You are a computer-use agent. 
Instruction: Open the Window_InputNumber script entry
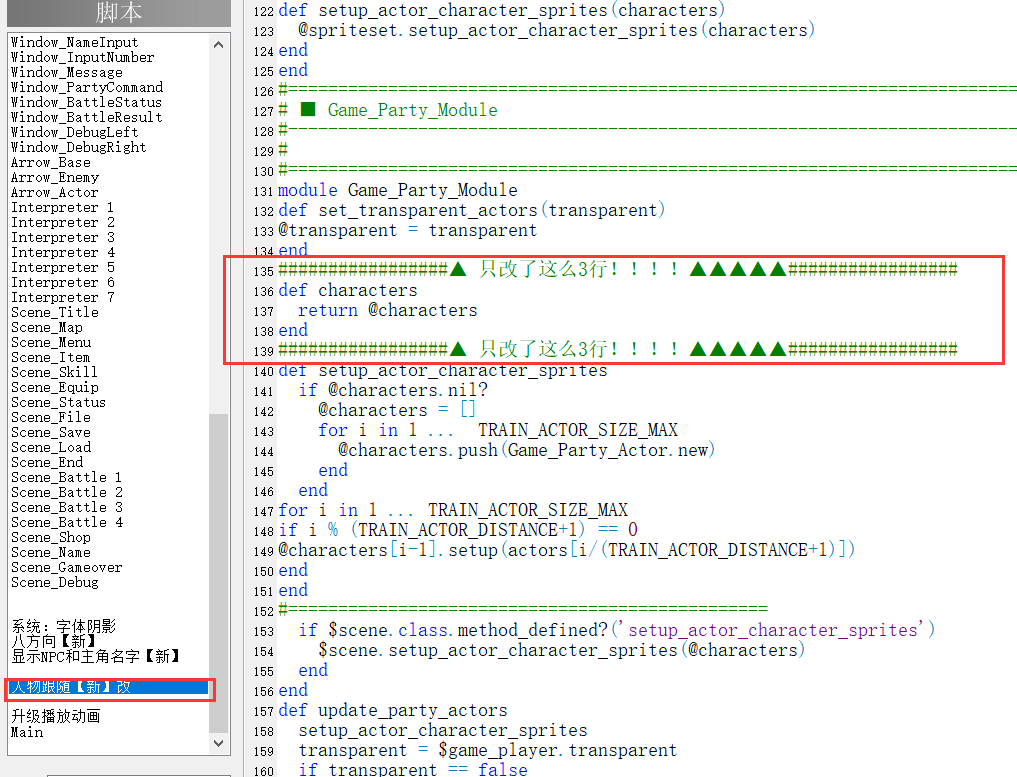coord(82,57)
